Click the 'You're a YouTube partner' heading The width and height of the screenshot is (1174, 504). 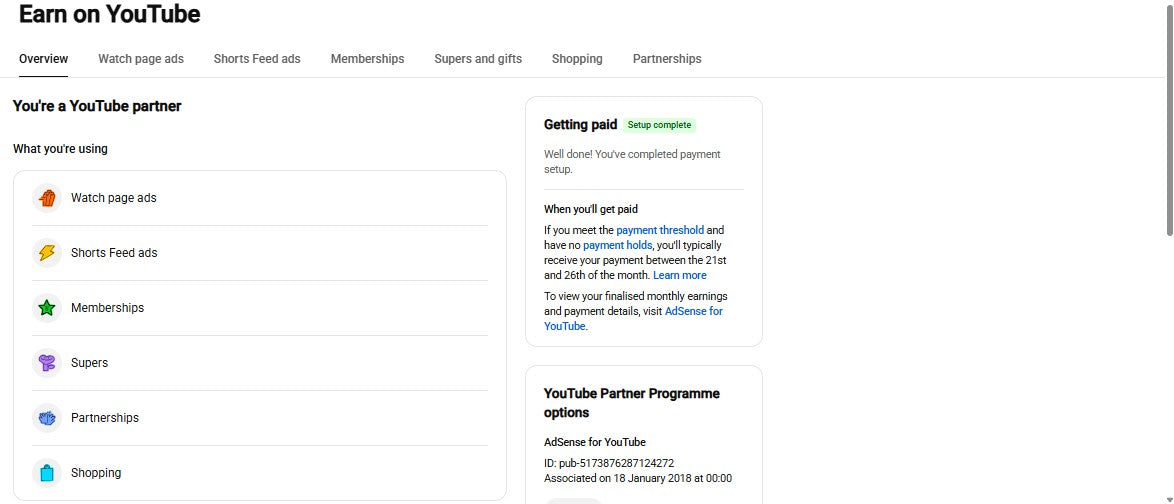(97, 106)
